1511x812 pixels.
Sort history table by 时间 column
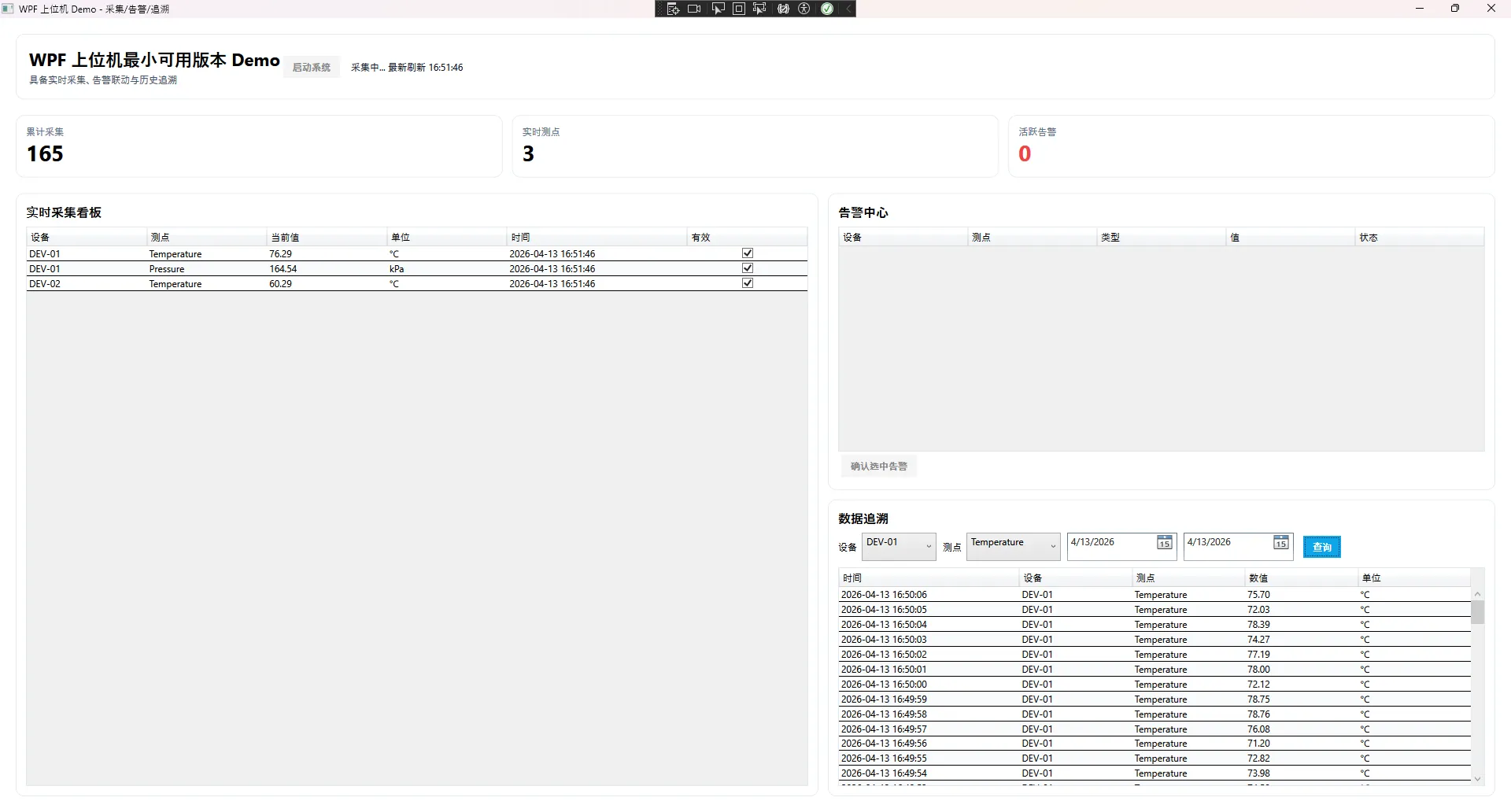[929, 578]
